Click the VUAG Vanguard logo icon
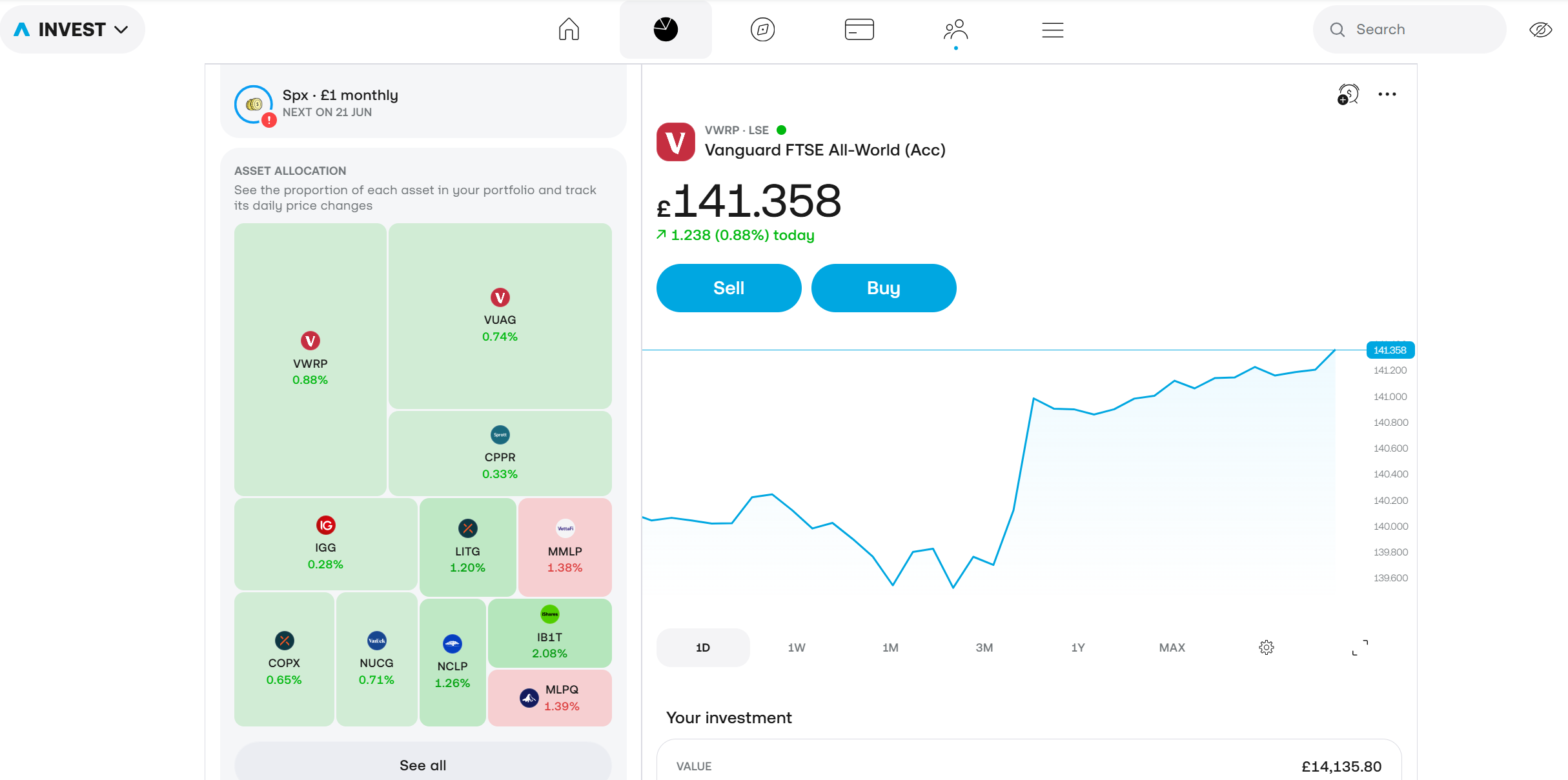The image size is (1568, 780). [500, 297]
